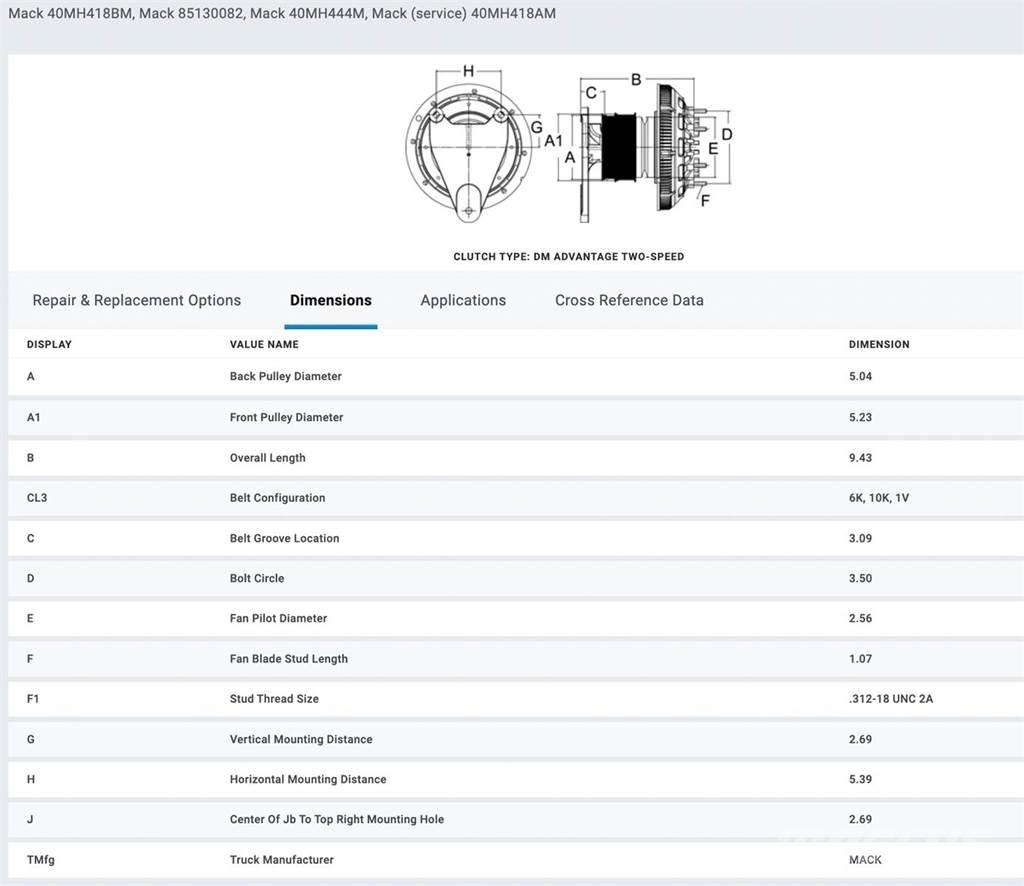Click the DIMENSION column header

[x=879, y=344]
